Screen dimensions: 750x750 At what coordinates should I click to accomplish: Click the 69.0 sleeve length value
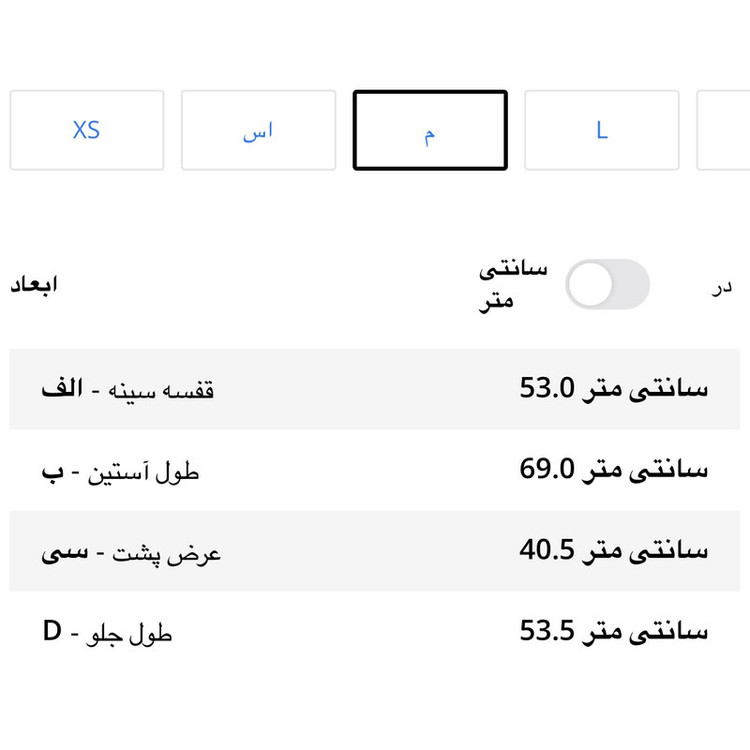click(x=613, y=469)
